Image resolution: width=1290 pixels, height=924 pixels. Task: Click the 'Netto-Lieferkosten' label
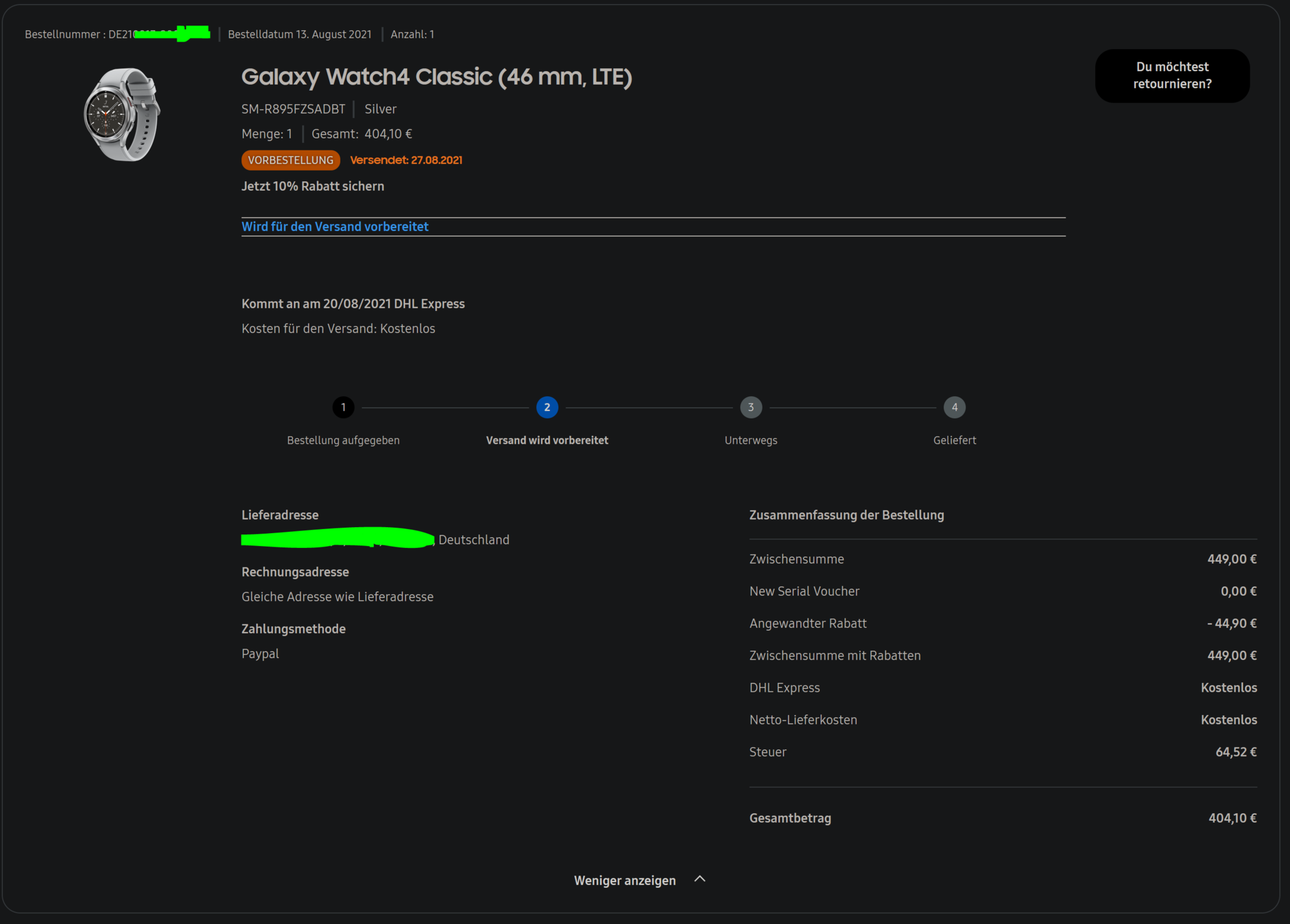[x=804, y=720]
